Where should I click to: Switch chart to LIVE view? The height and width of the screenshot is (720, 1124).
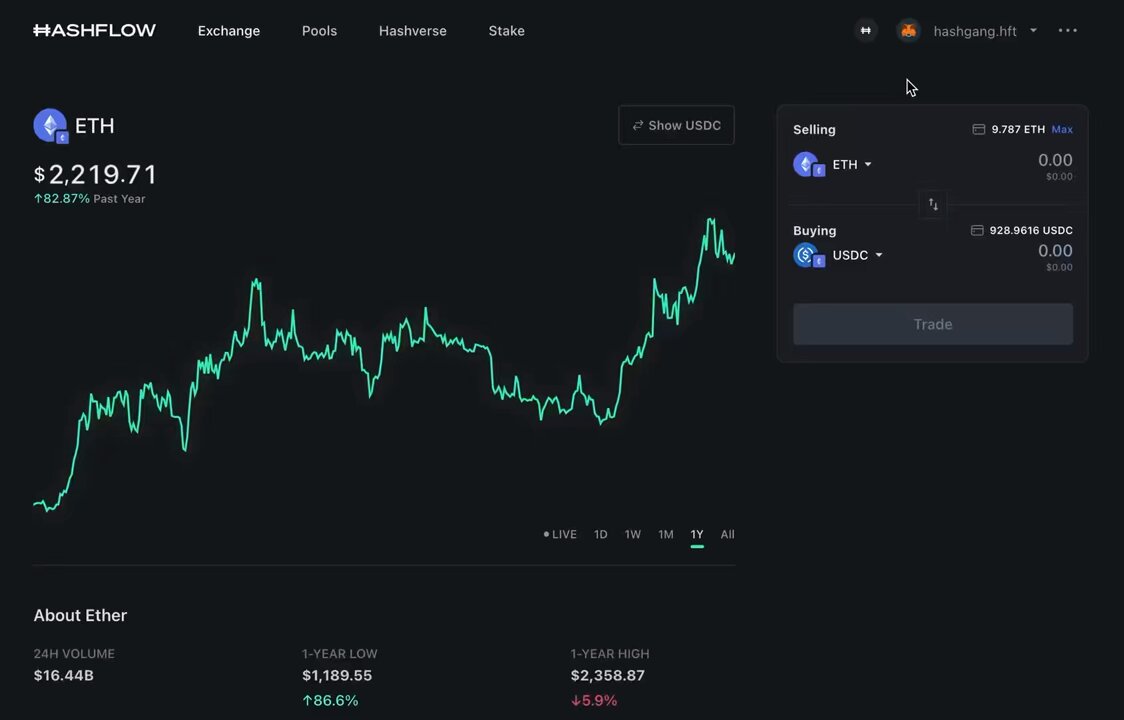pyautogui.click(x=560, y=534)
